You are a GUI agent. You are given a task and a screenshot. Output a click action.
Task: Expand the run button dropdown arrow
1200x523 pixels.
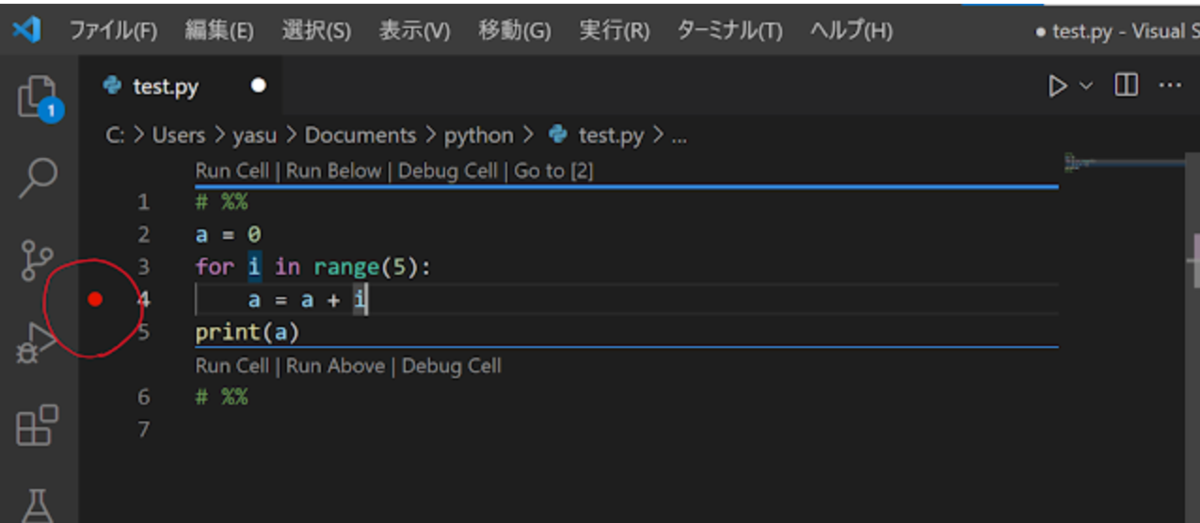tap(1086, 86)
